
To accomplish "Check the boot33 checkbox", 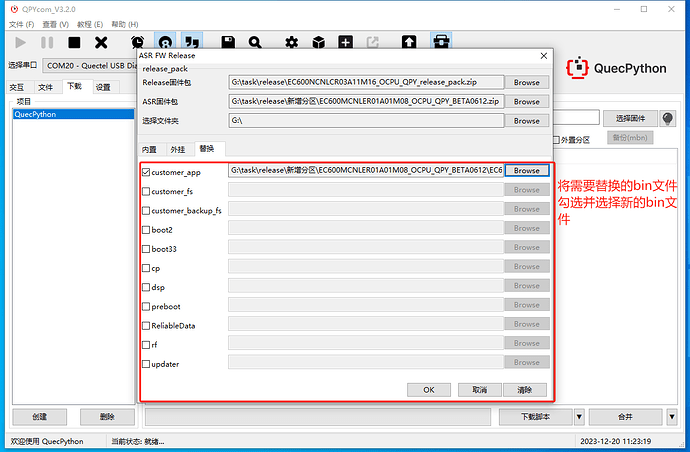I will 146,249.
